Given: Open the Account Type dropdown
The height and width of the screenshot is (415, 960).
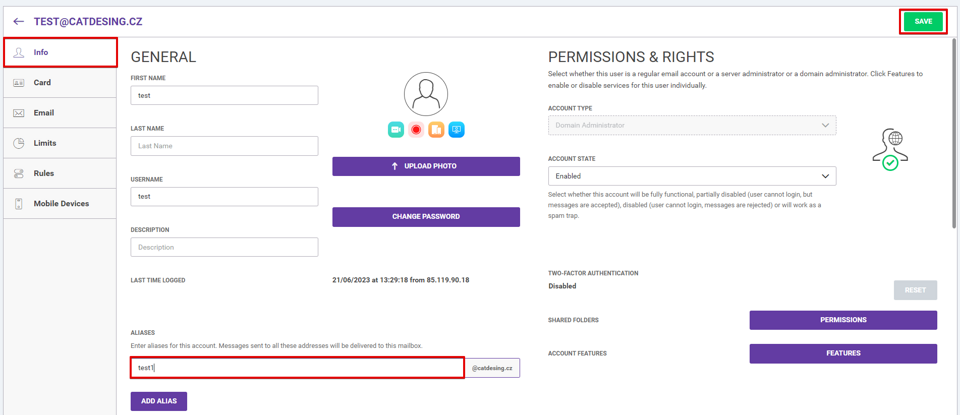Looking at the screenshot, I should pyautogui.click(x=692, y=125).
